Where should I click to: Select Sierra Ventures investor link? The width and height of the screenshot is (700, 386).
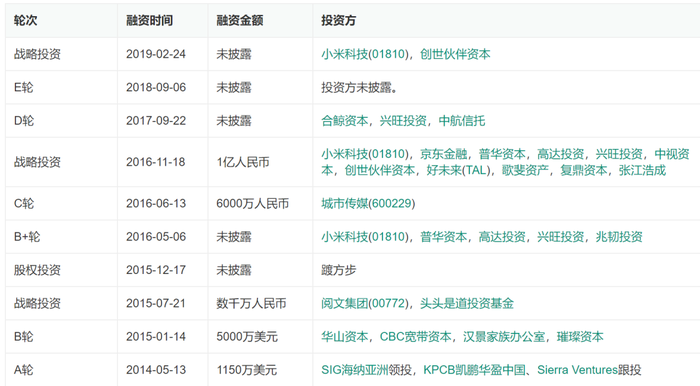(577, 370)
